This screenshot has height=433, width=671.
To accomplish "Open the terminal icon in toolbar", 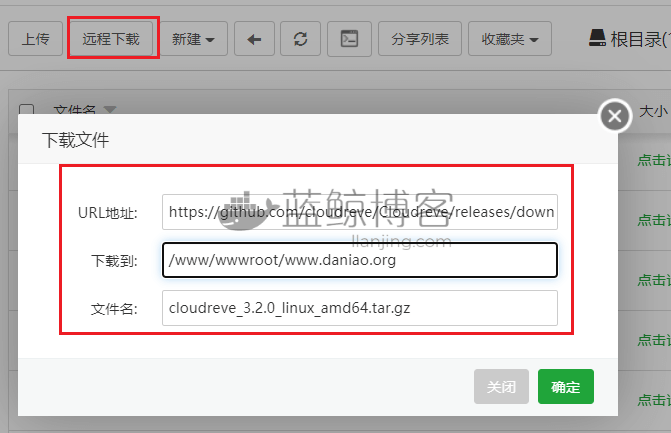I will (x=349, y=40).
